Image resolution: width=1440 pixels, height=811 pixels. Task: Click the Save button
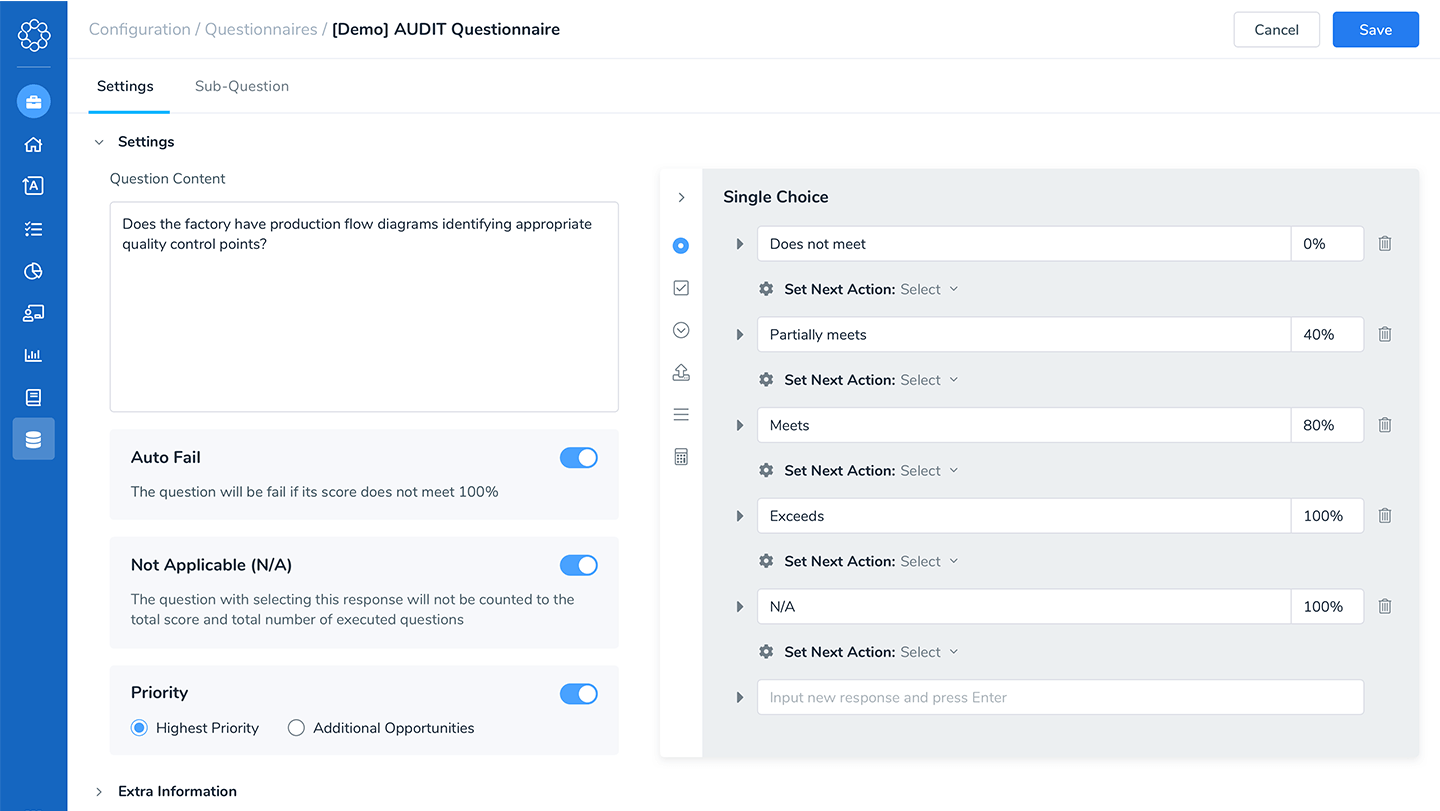click(1375, 30)
